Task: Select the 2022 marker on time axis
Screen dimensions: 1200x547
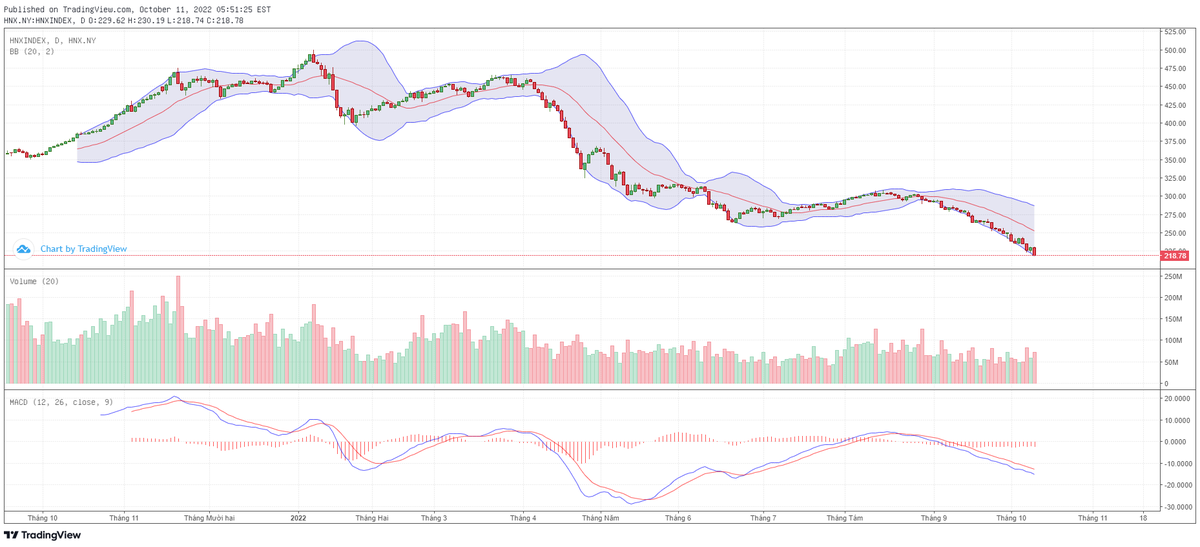Action: (x=297, y=518)
